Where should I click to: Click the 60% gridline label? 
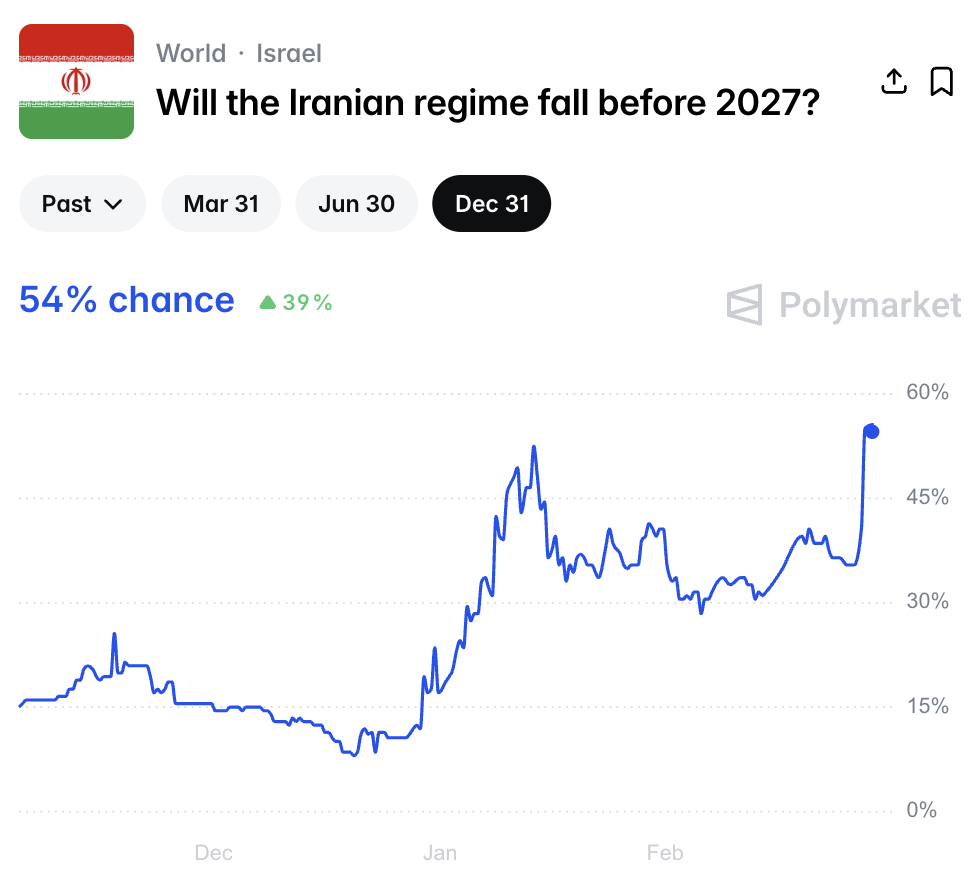click(x=927, y=392)
